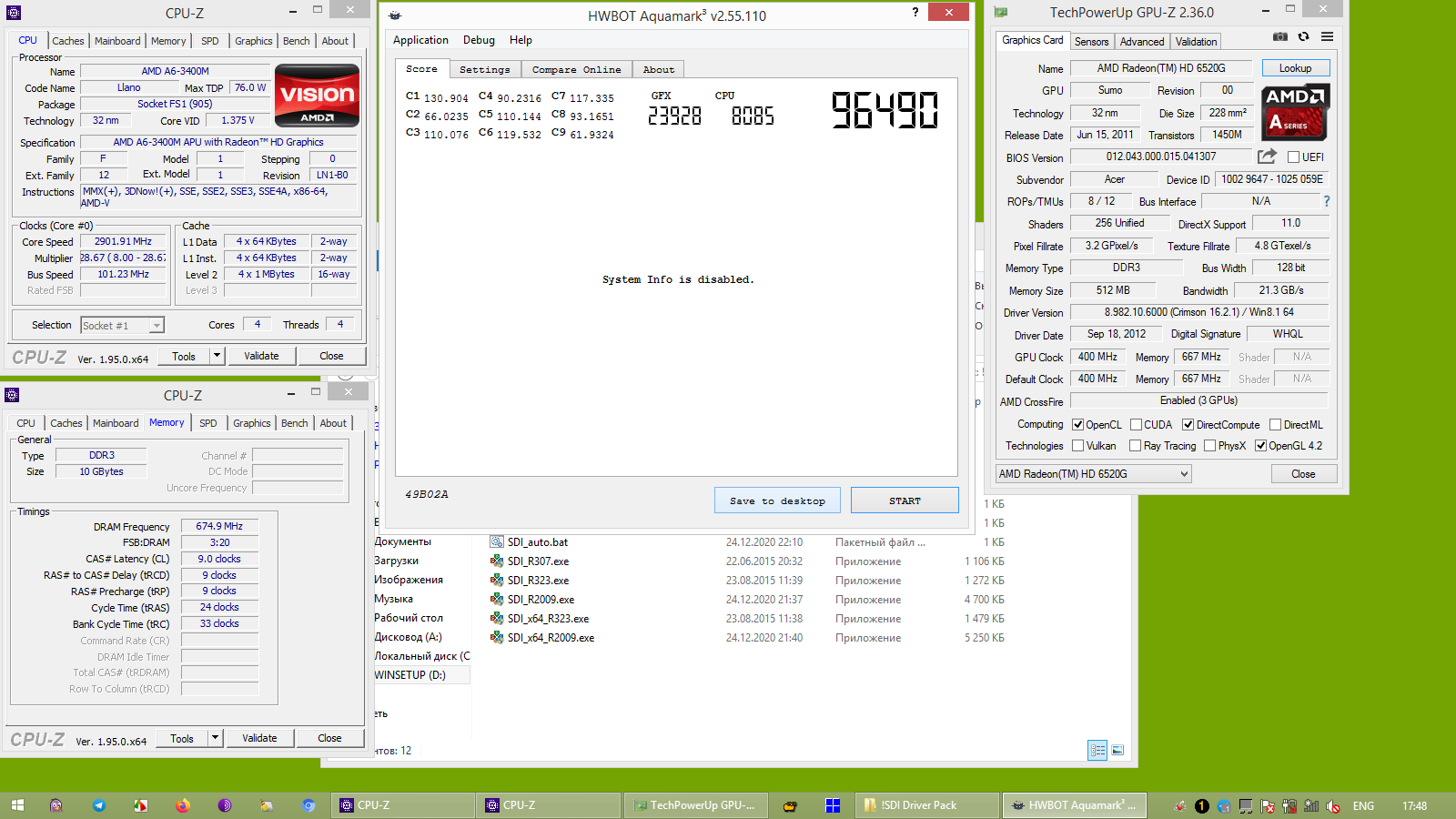Screen dimensions: 1456x819
Task: Click the HWBOT Aquamark title bar icon
Action: click(x=395, y=15)
